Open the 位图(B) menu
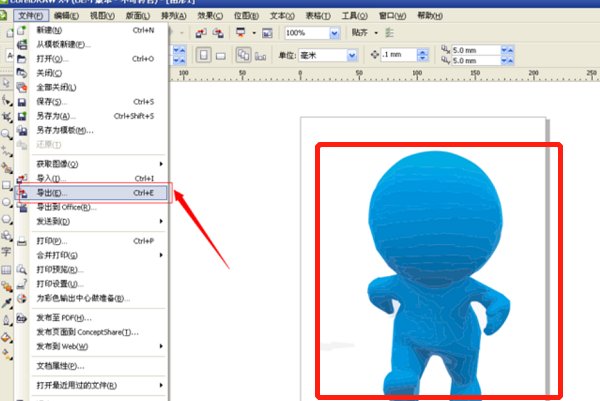Screen dimensions: 600x401 pos(246,16)
